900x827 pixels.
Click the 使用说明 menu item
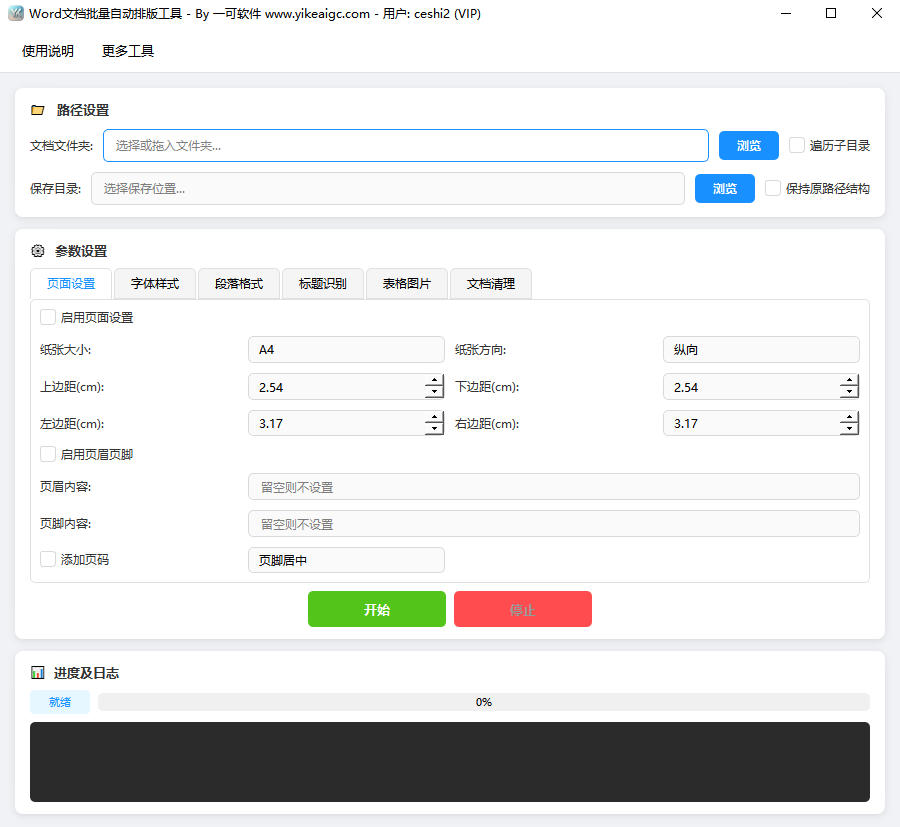47,51
